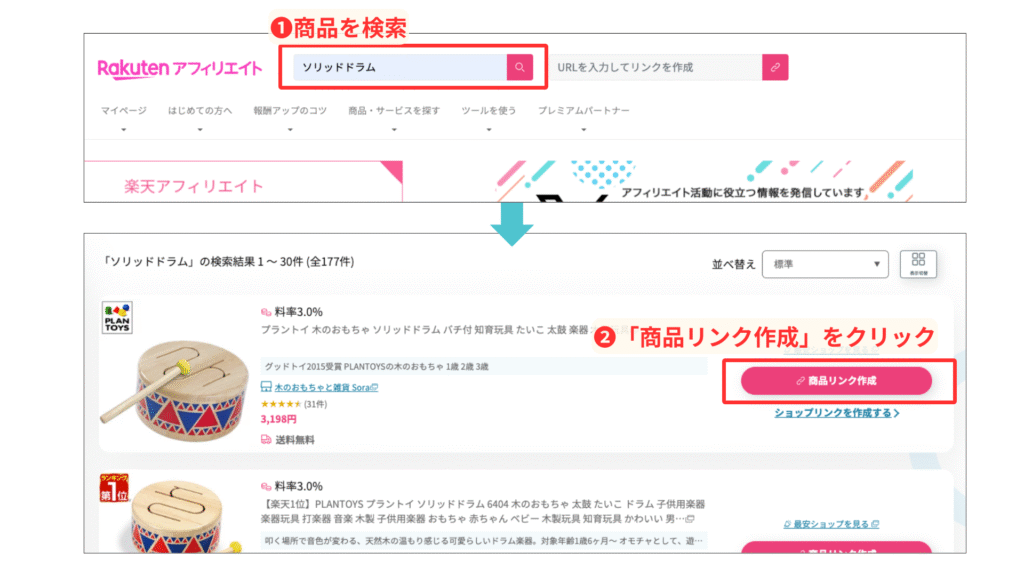Click the 商品リンク作成 button
The height and width of the screenshot is (576, 1024).
[x=836, y=381]
